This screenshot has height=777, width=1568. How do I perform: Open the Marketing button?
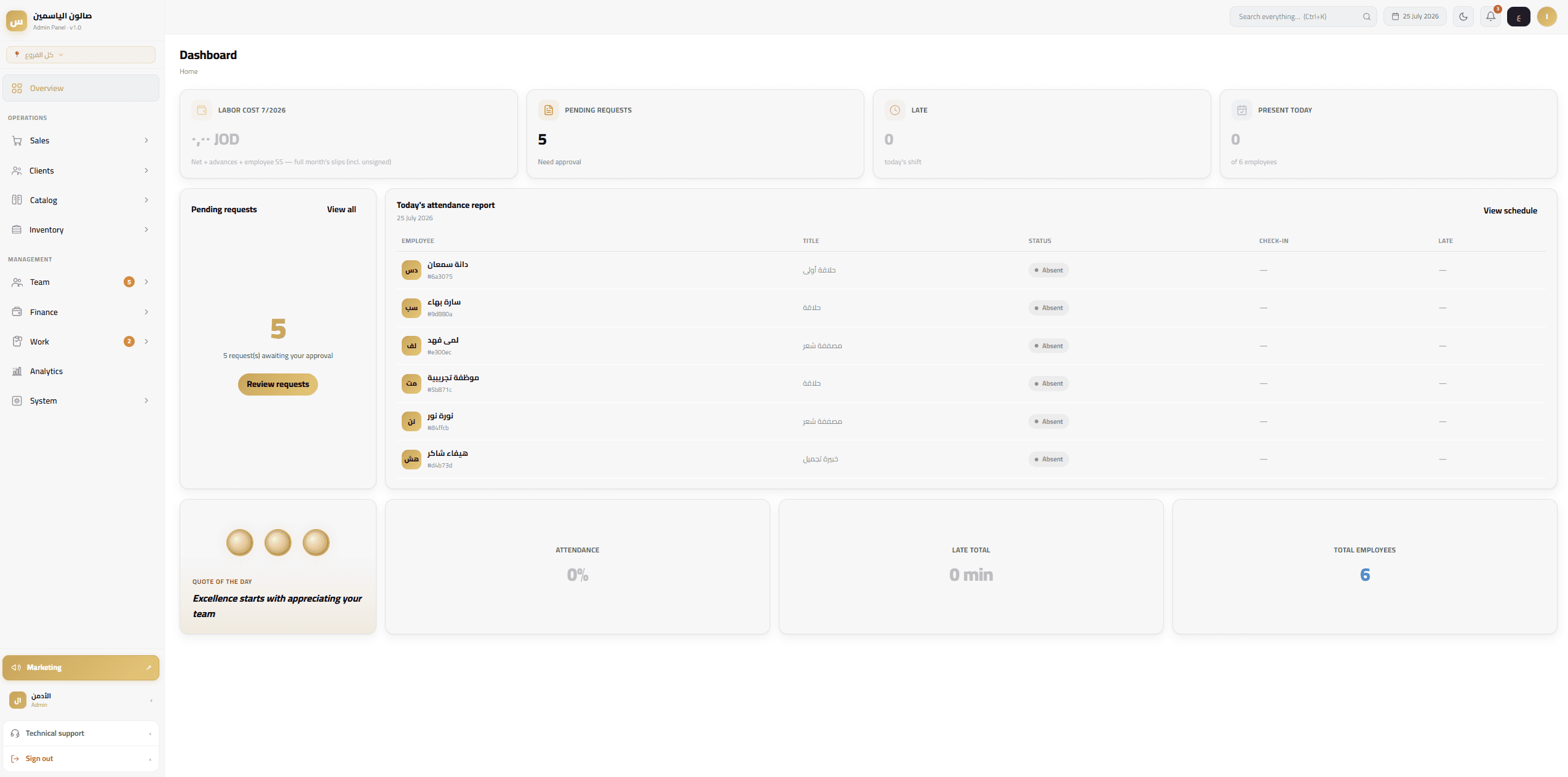(81, 667)
